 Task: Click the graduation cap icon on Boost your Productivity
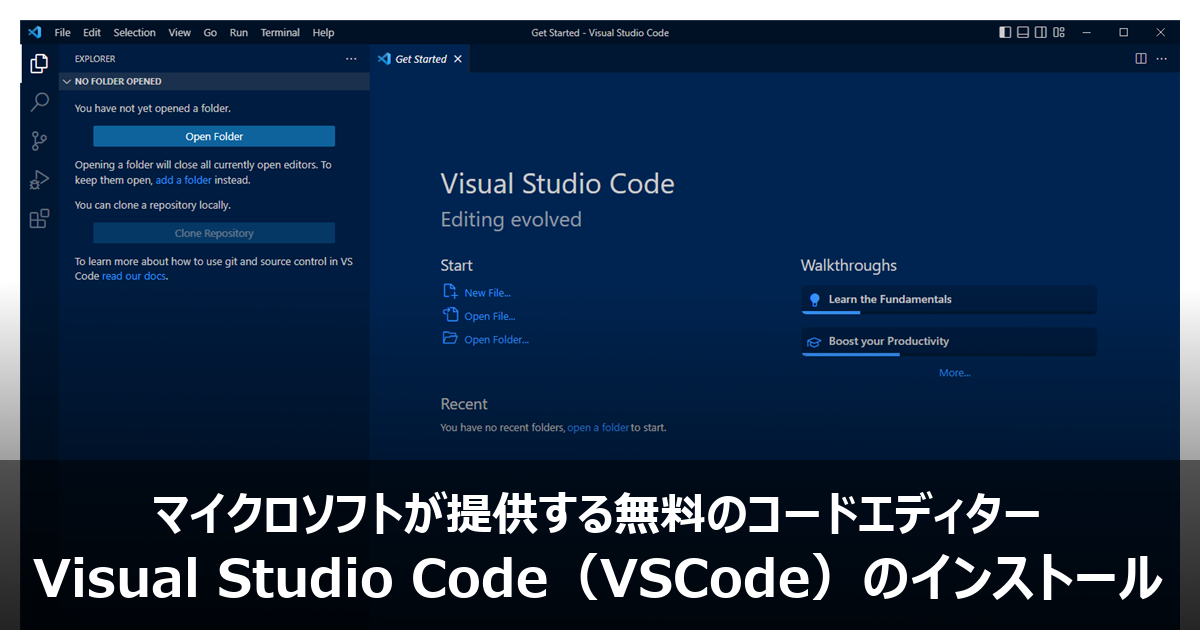tap(815, 341)
